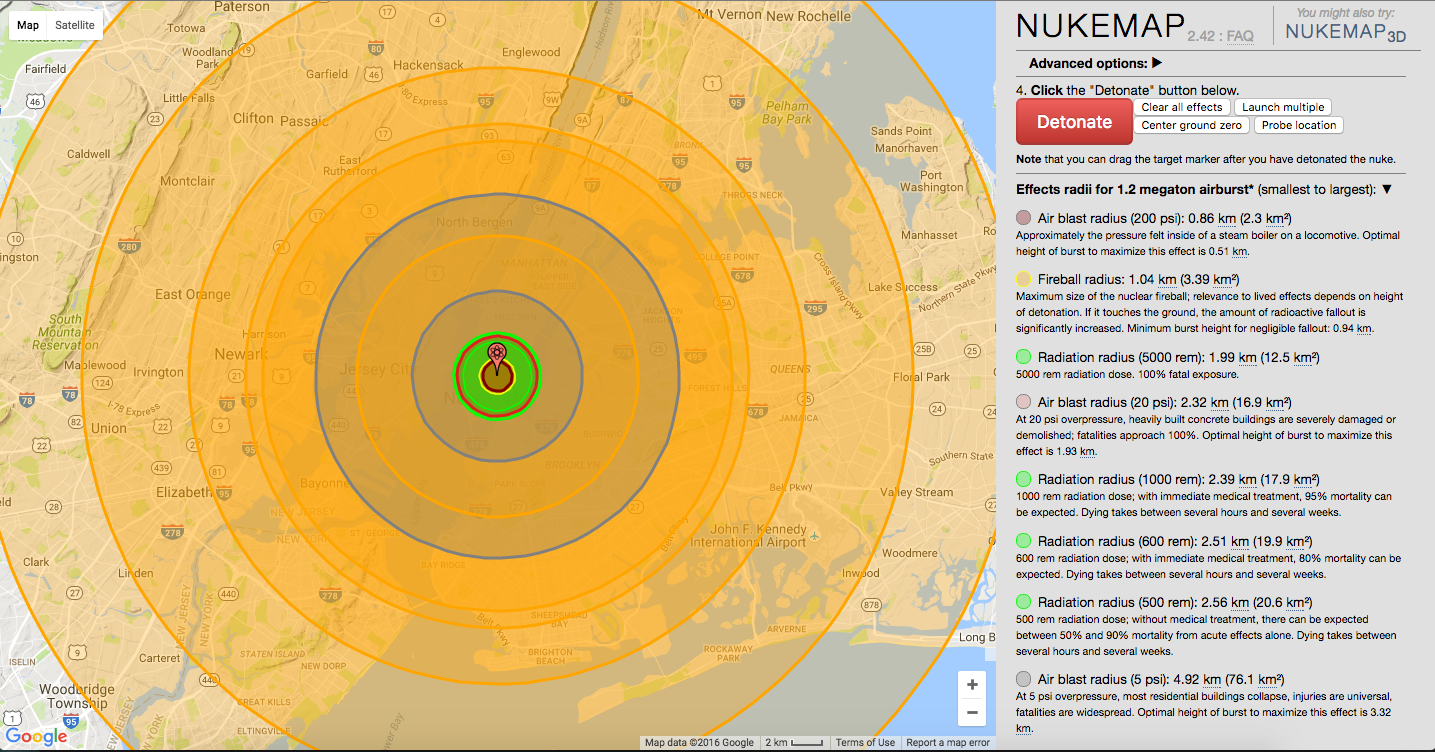Collapse the effects radii list arrow
The width and height of the screenshot is (1435, 752).
coord(1387,189)
